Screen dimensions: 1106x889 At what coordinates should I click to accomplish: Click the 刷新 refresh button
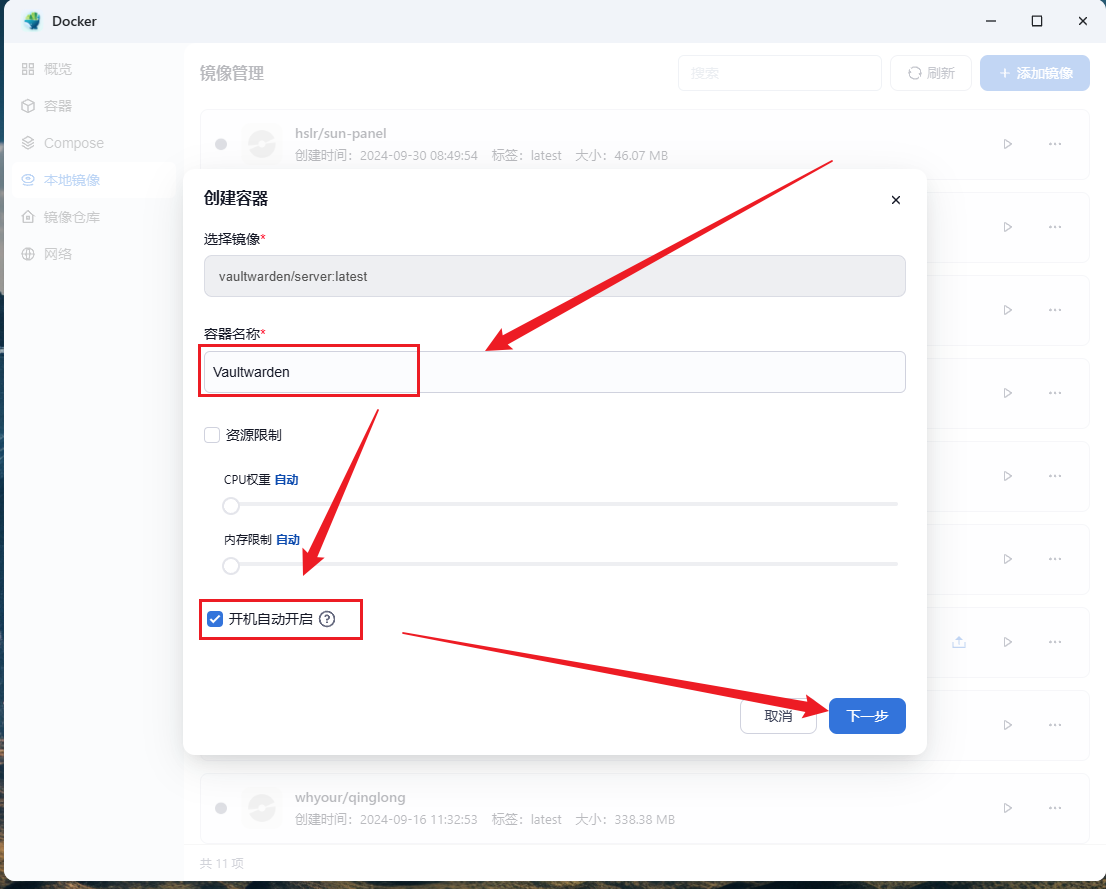pyautogui.click(x=930, y=73)
